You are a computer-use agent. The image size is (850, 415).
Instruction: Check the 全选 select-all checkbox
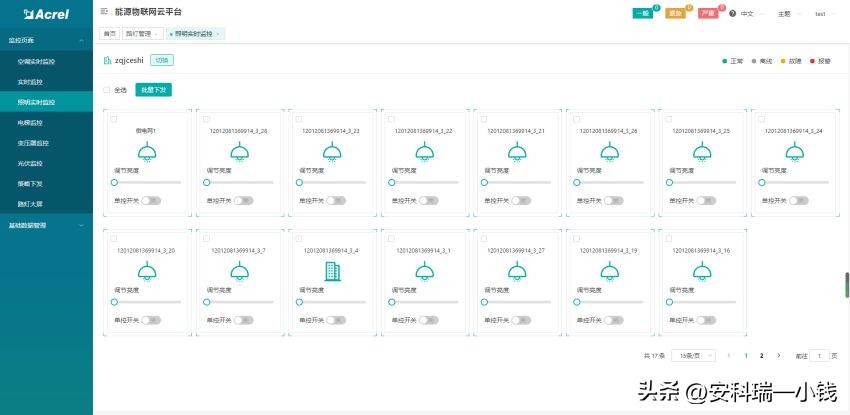point(108,90)
